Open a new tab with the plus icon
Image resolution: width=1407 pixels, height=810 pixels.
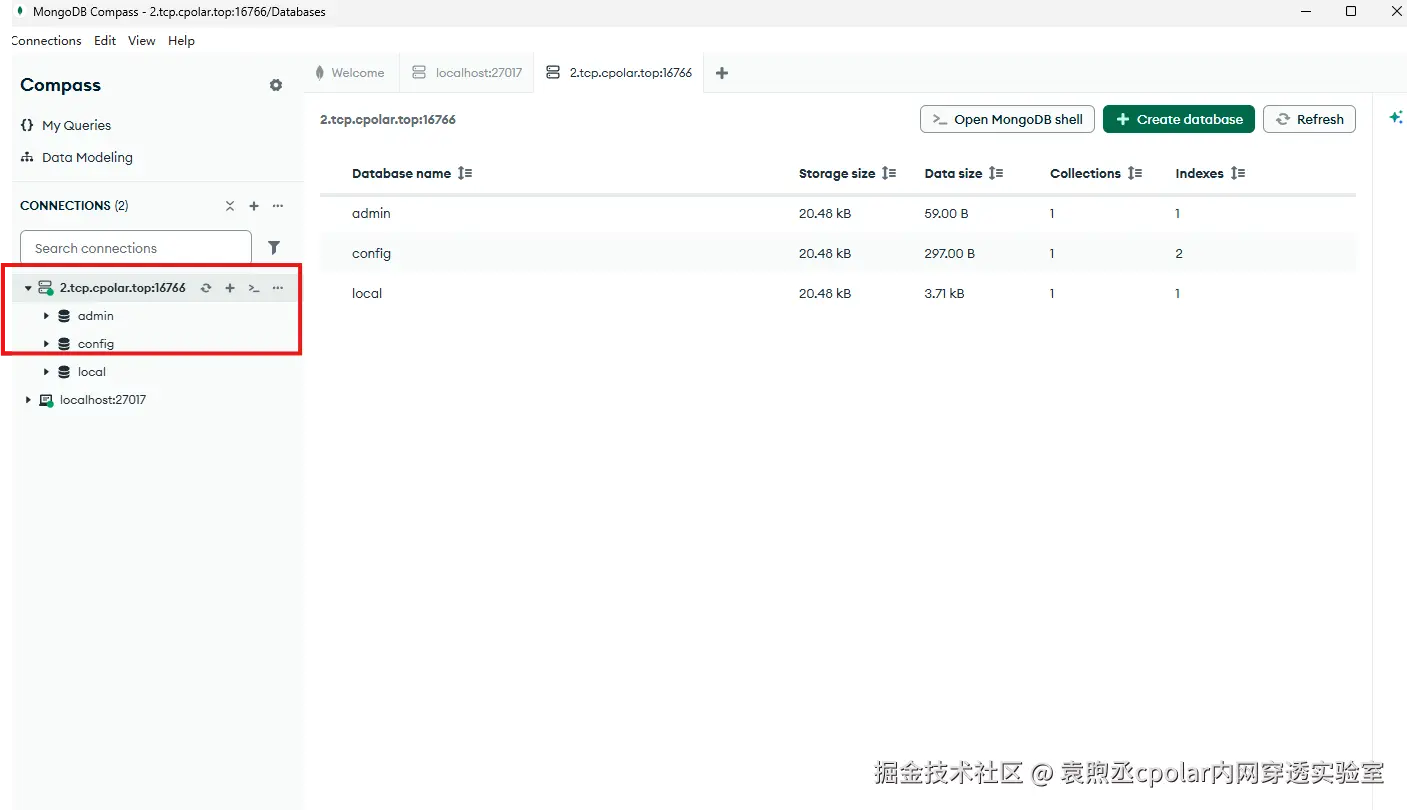point(722,73)
